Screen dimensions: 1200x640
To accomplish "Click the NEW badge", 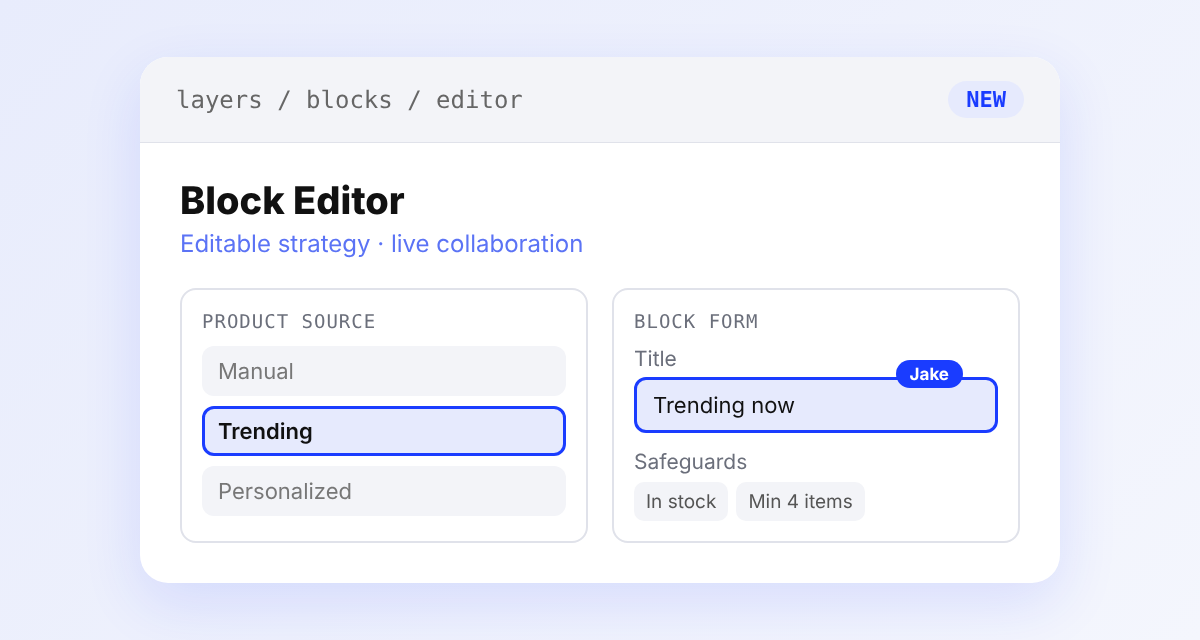I will [x=986, y=100].
